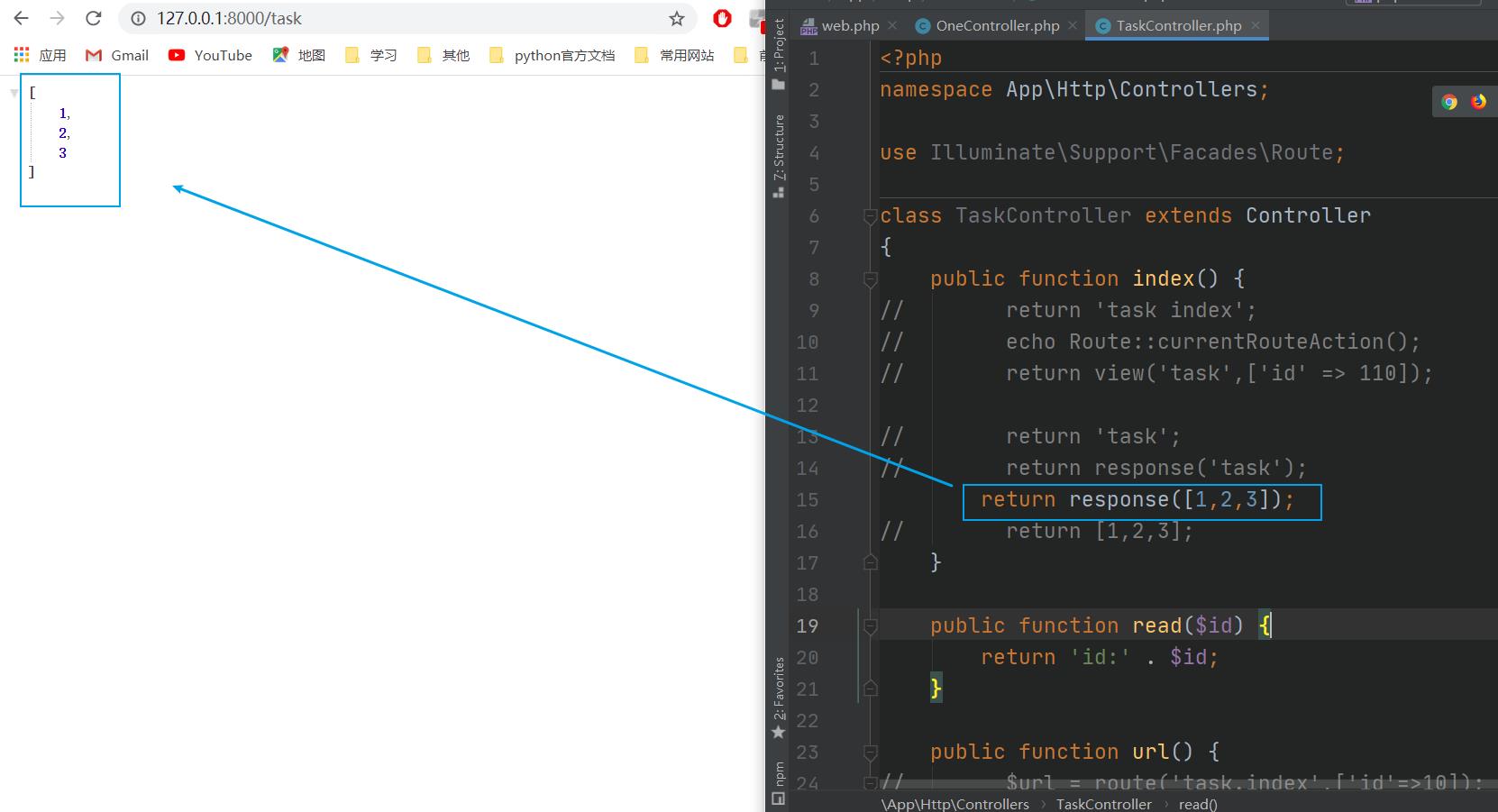Open the python官方文档 bookmark folder
This screenshot has width=1498, height=812.
553,55
